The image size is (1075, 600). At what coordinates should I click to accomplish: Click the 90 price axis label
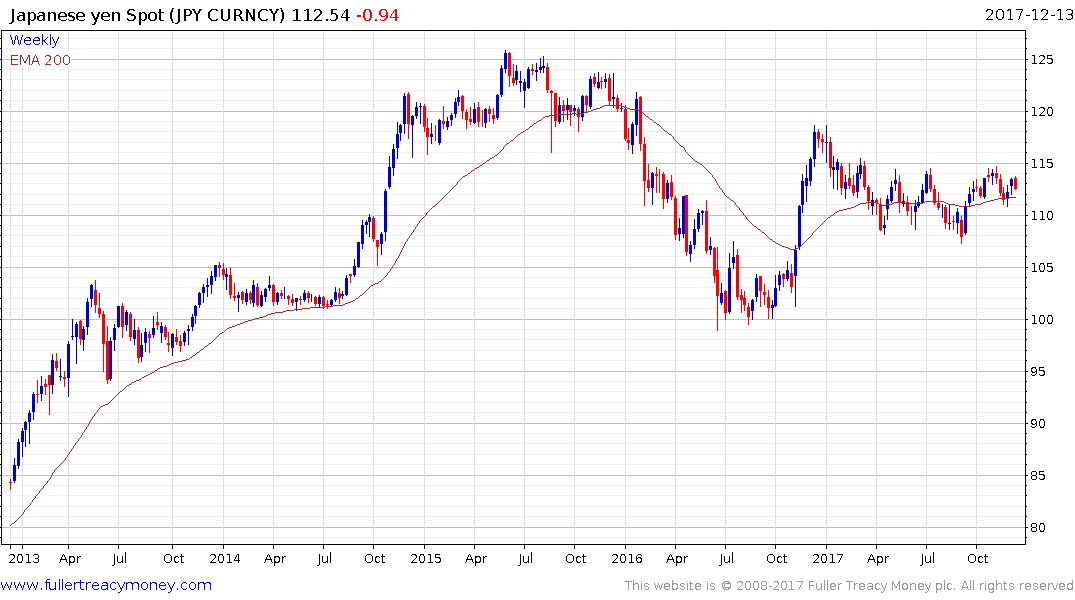[x=1039, y=424]
